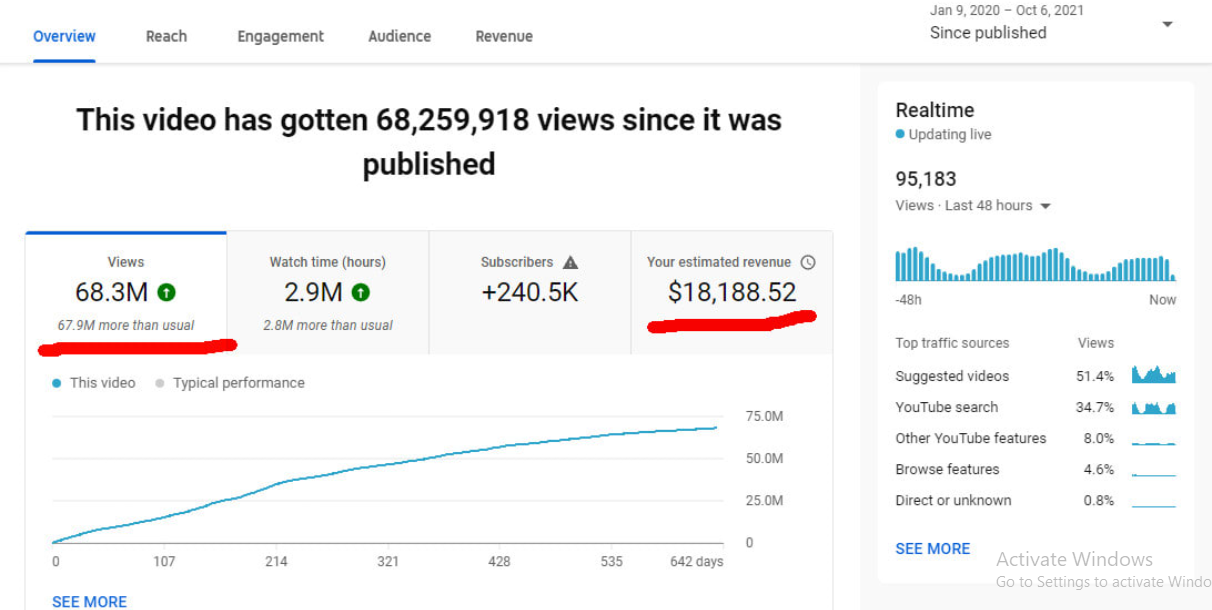The image size is (1212, 610).
Task: Click SEE MORE in the Realtime panel
Action: [932, 548]
